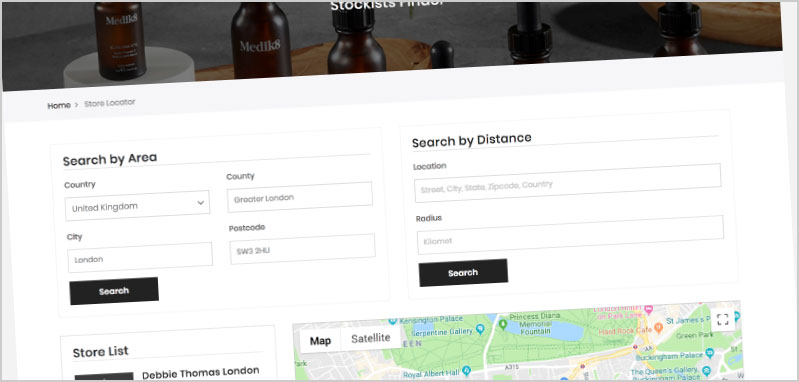
Task: Click Royal Albert Hall map marker
Action: pos(466,370)
